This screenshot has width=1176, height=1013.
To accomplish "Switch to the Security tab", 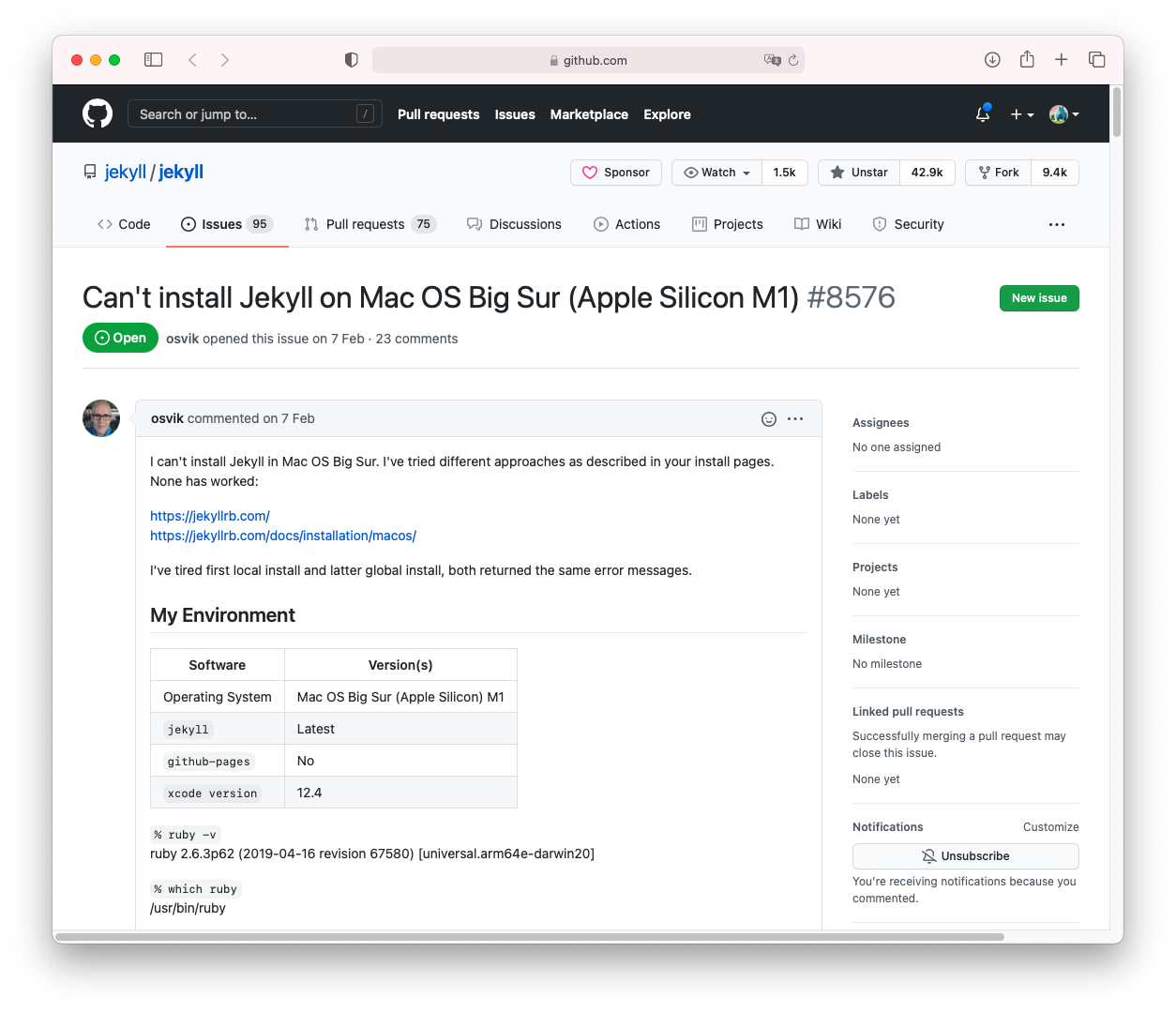I will pyautogui.click(x=908, y=224).
